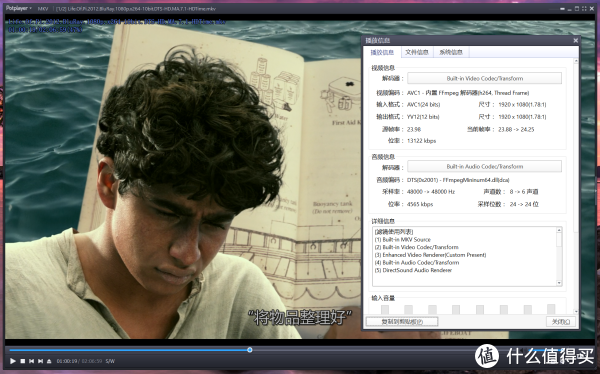Start playback with the Play button
This screenshot has width=600, height=374.
pyautogui.click(x=13, y=361)
